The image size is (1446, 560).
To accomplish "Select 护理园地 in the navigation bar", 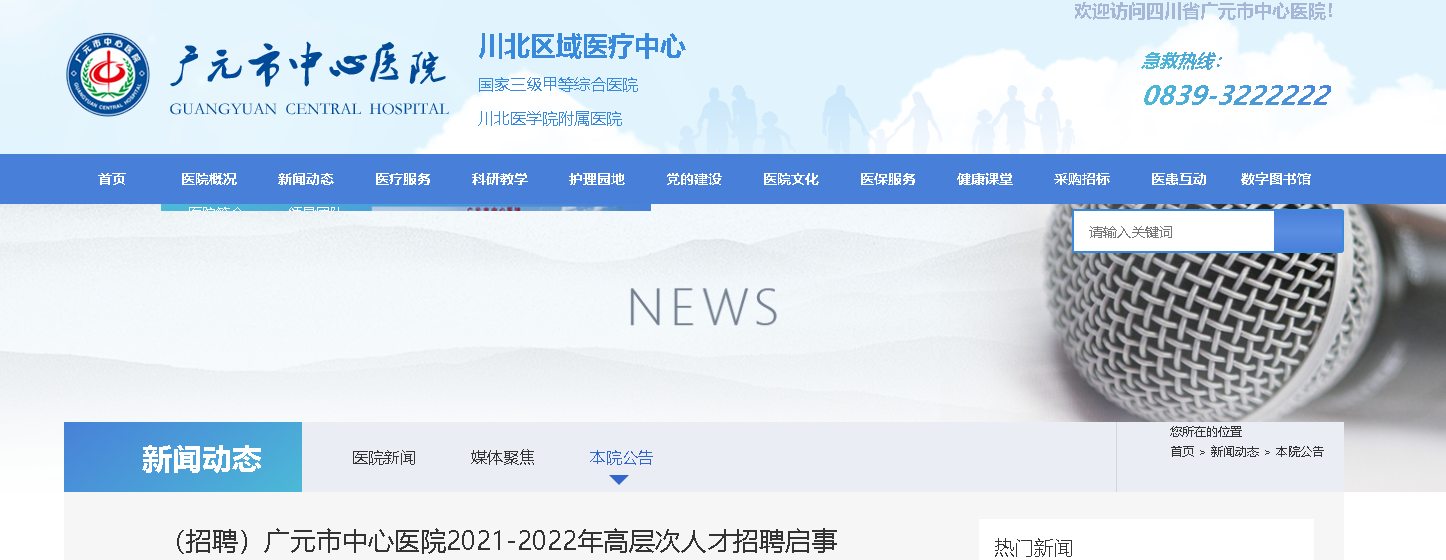I will click(597, 180).
